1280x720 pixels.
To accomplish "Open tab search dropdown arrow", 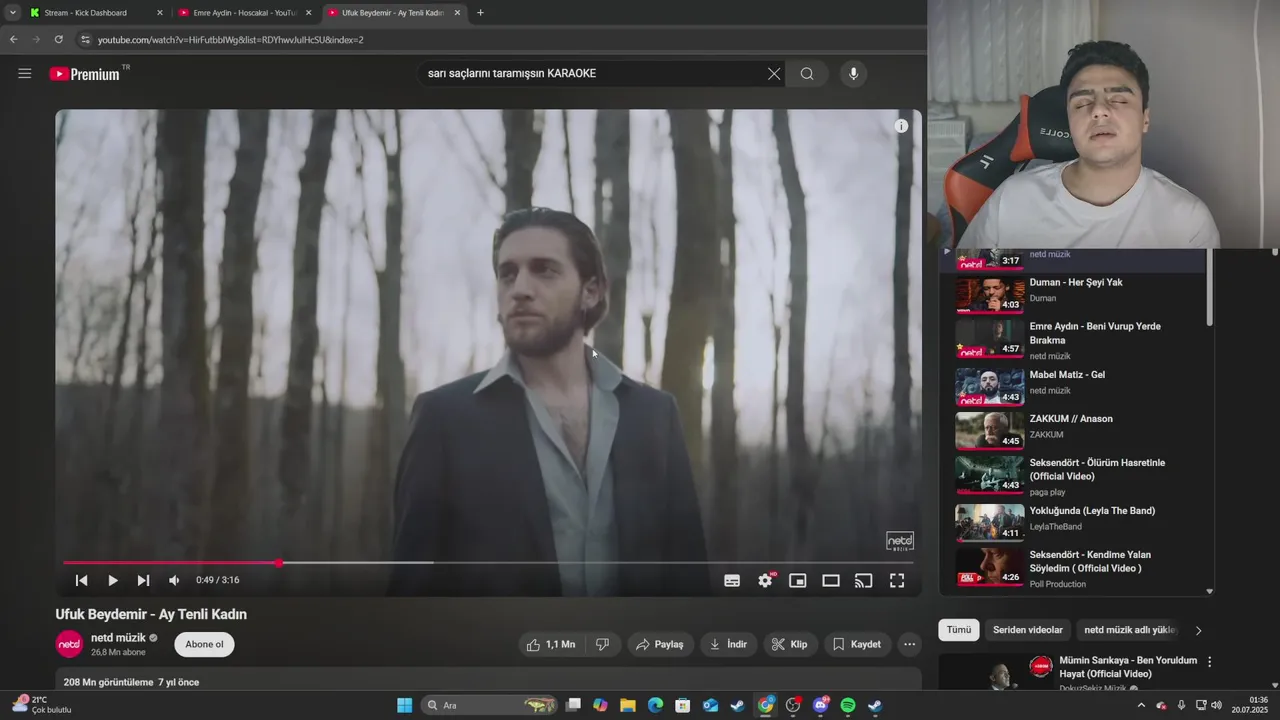I will coord(12,13).
